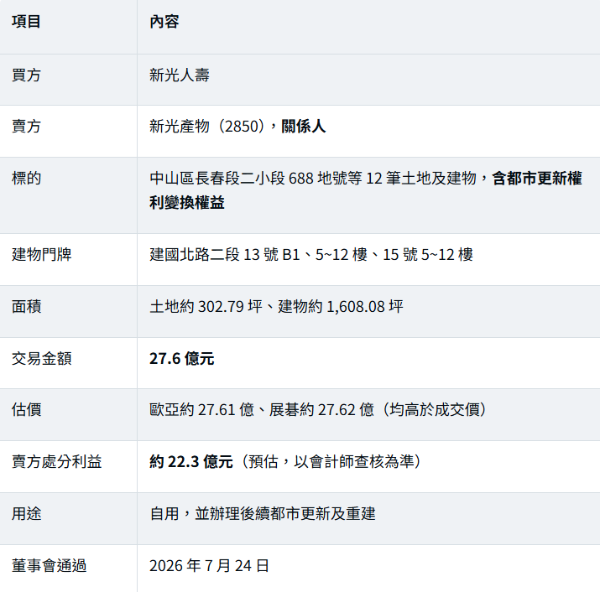
Task: Click the text '土地約 302.79 坪、建物約 1,608.08 坪'
Action: tap(276, 307)
